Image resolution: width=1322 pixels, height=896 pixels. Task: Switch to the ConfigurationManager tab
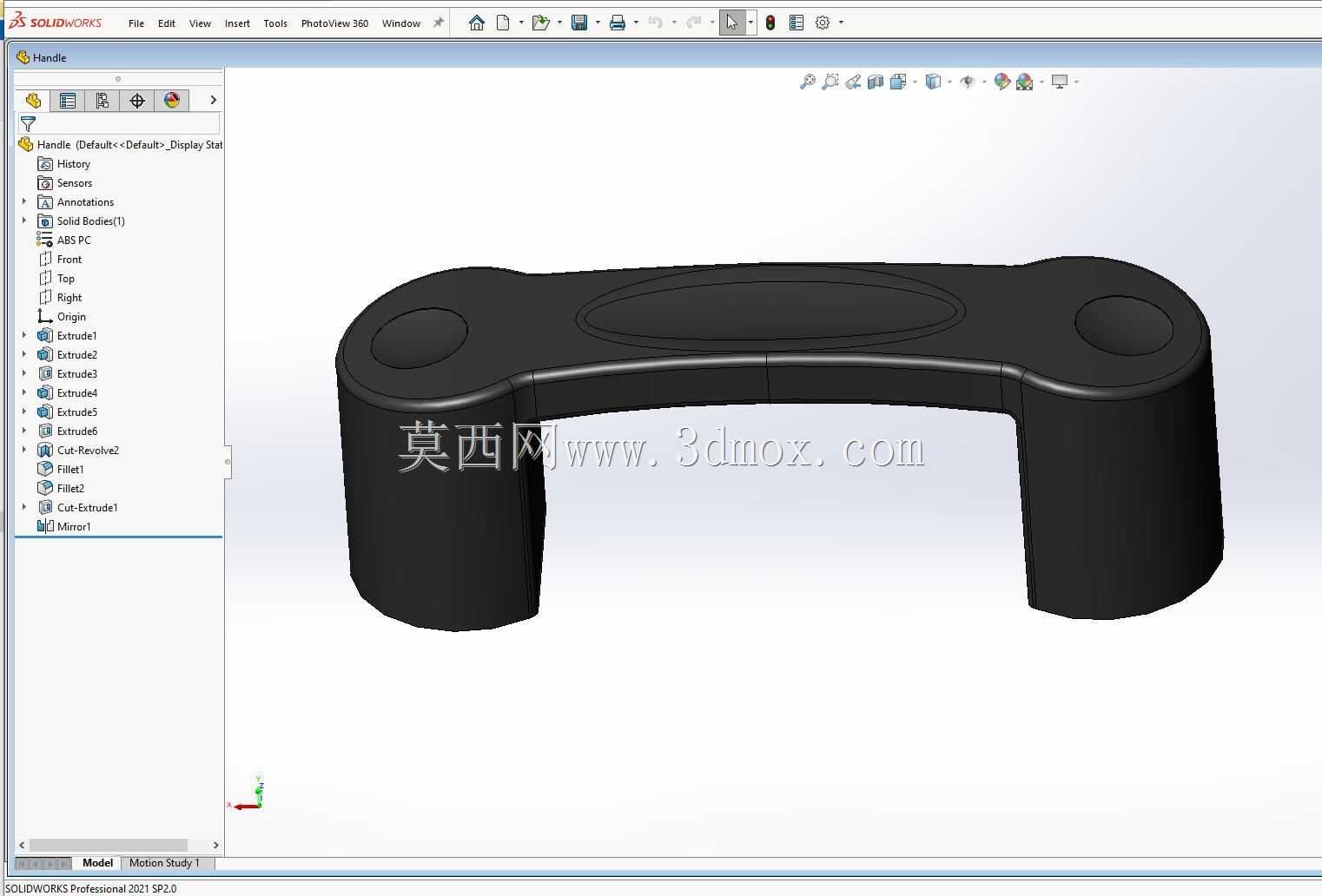102,101
